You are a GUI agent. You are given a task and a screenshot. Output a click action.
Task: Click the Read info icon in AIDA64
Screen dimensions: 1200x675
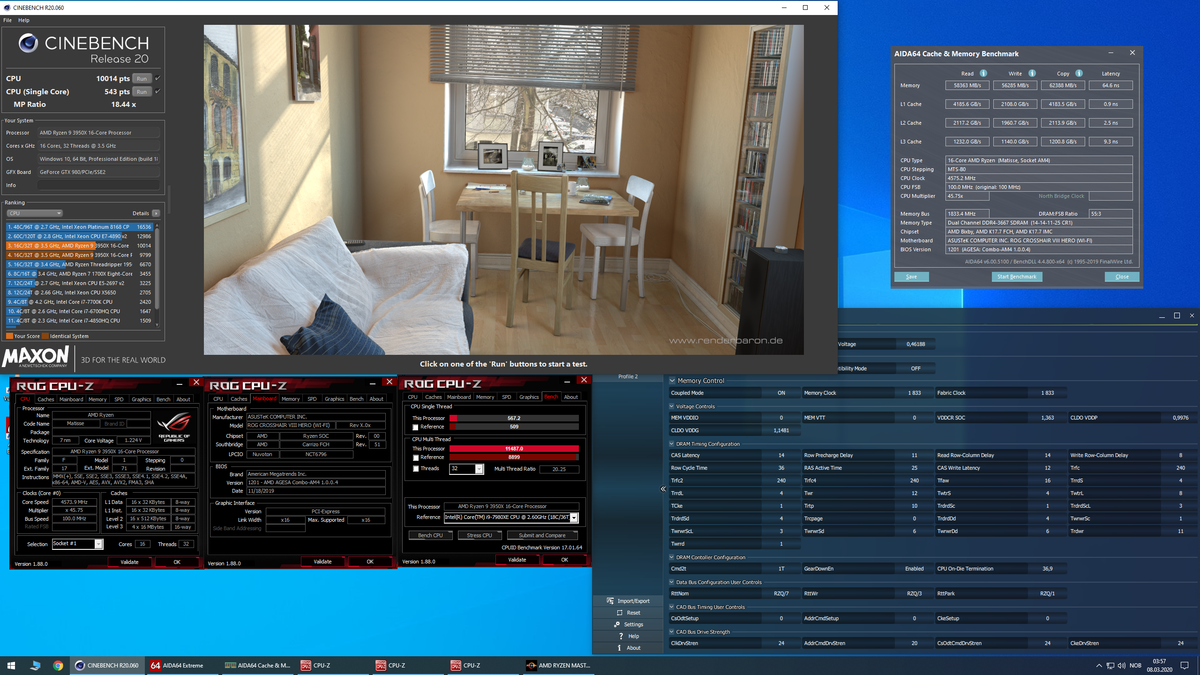pos(984,73)
